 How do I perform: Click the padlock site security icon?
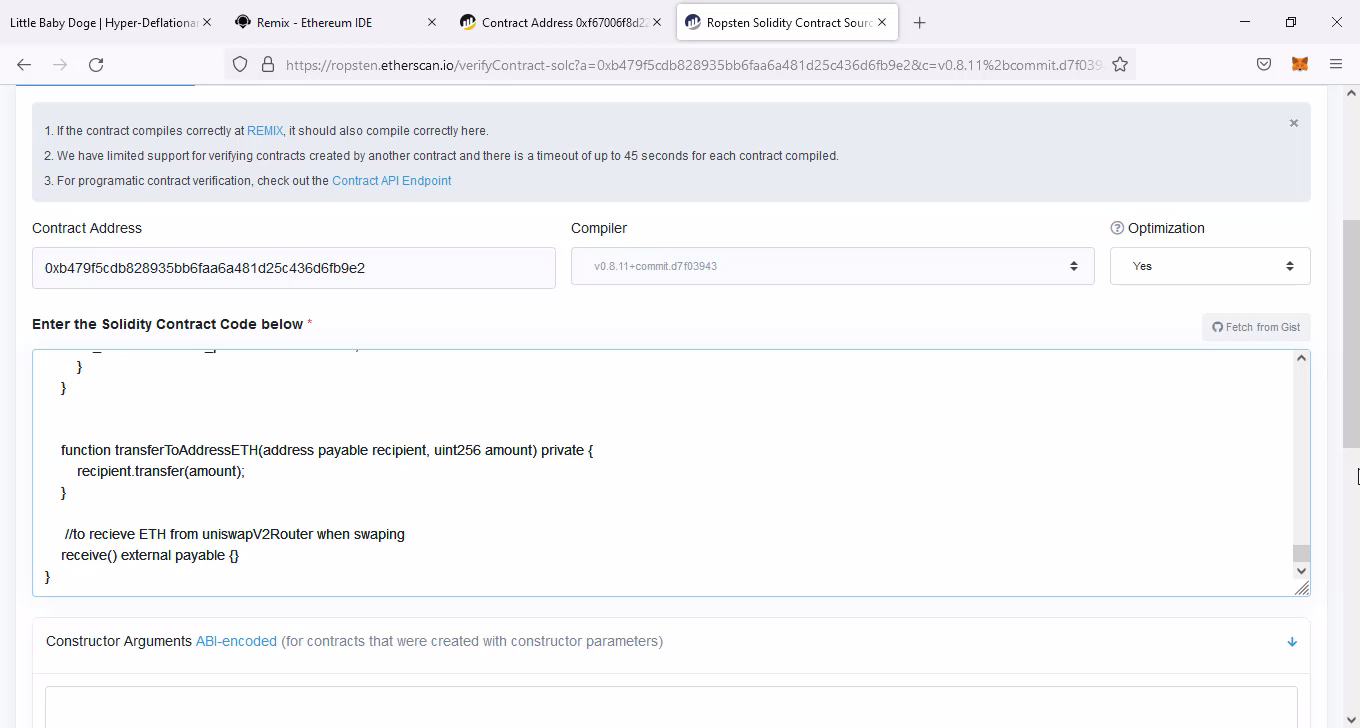pyautogui.click(x=267, y=65)
